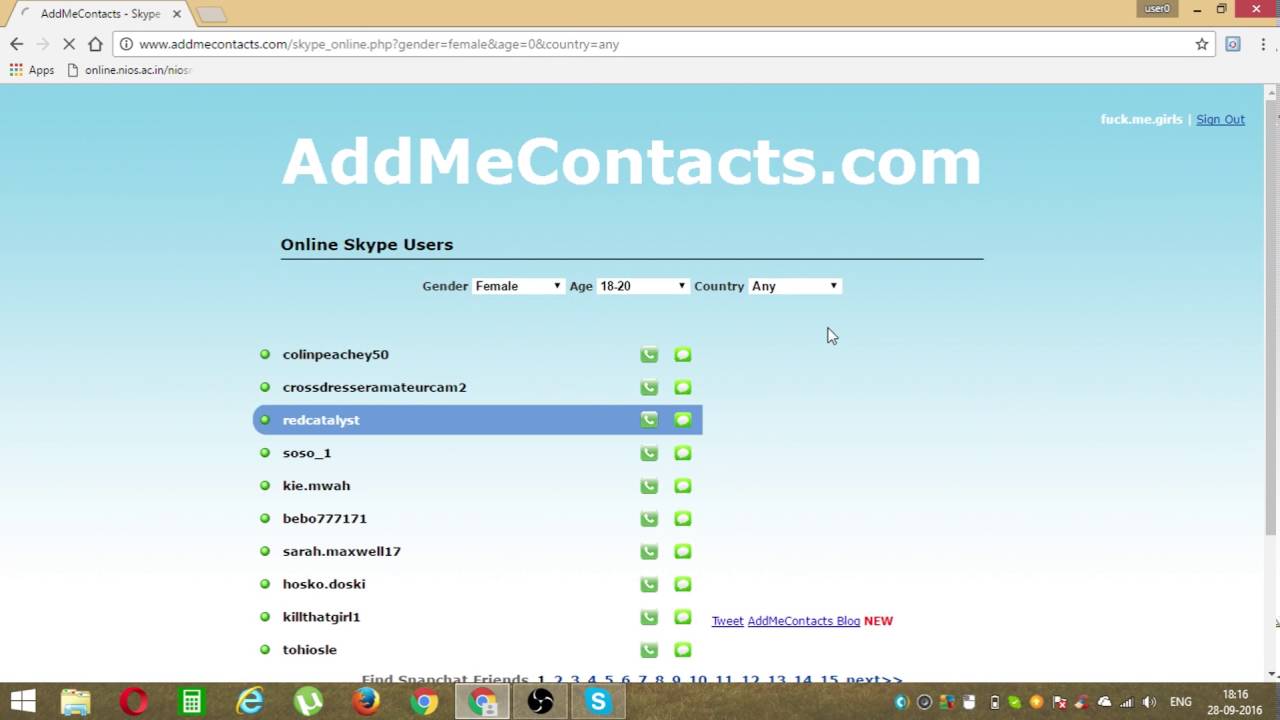
Task: Bookmark this page with the star
Action: click(x=1202, y=44)
